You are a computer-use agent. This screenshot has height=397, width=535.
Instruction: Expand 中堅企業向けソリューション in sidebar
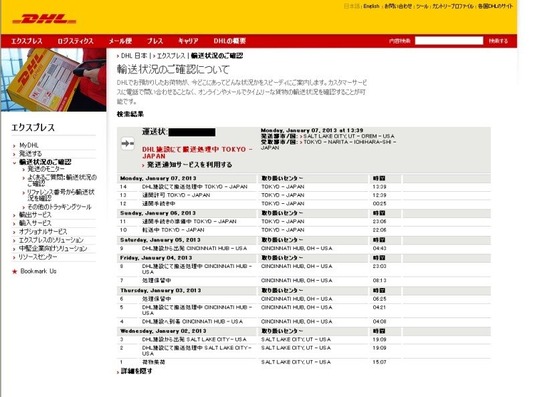click(53, 248)
